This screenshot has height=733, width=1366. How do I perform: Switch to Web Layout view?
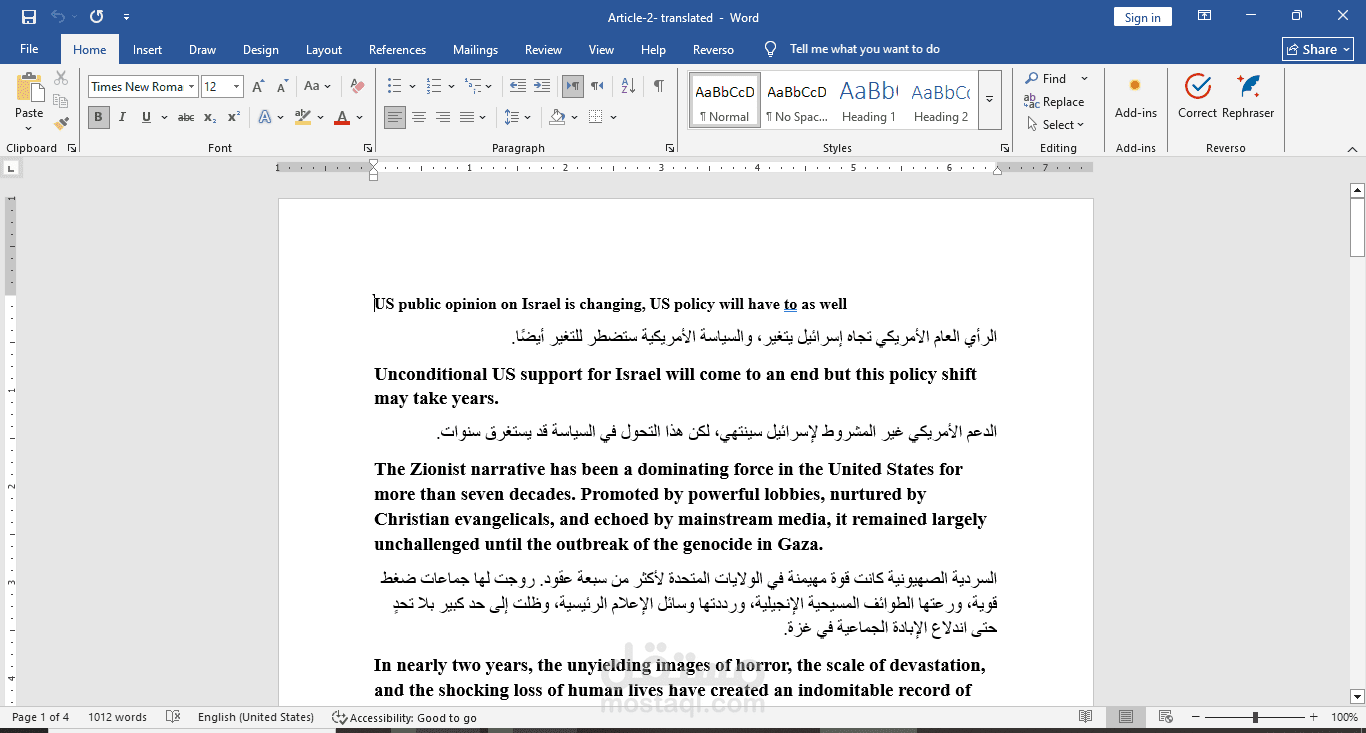(x=1165, y=717)
